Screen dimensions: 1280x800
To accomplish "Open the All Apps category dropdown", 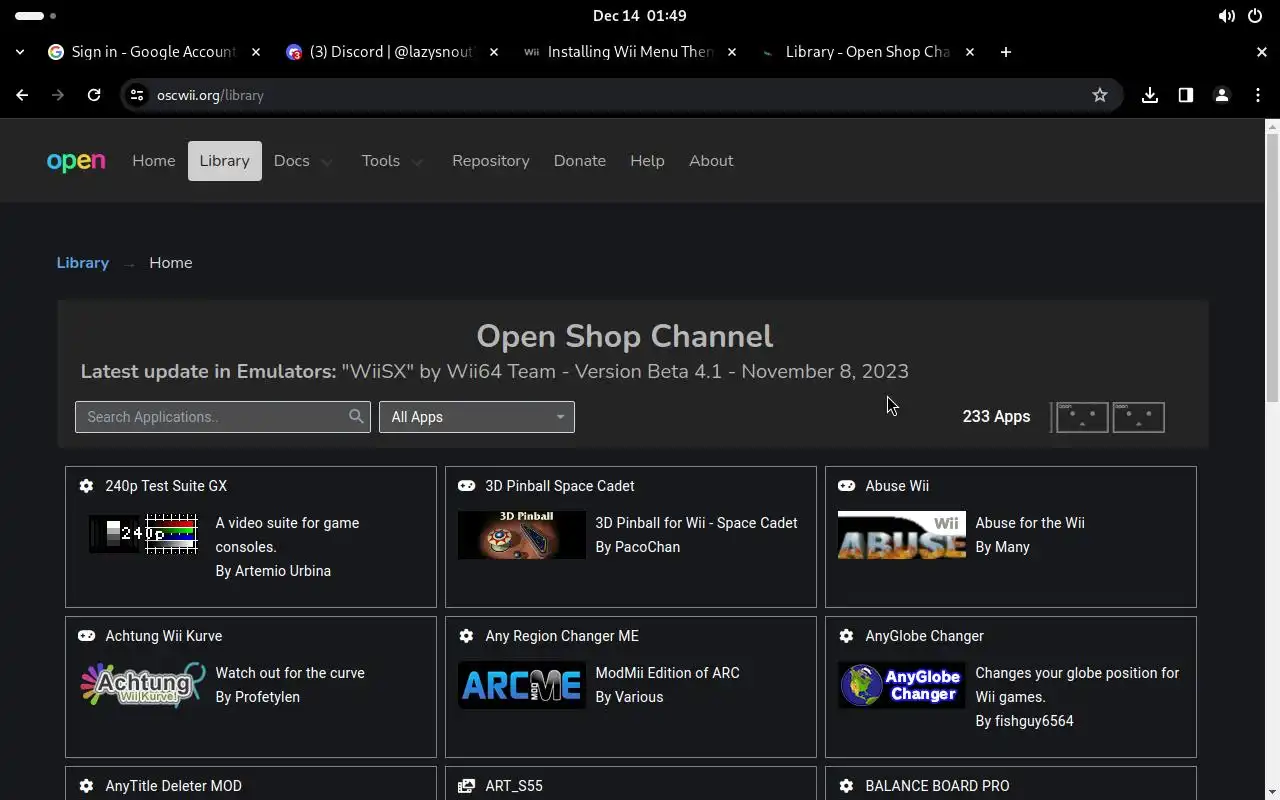I will (x=477, y=417).
